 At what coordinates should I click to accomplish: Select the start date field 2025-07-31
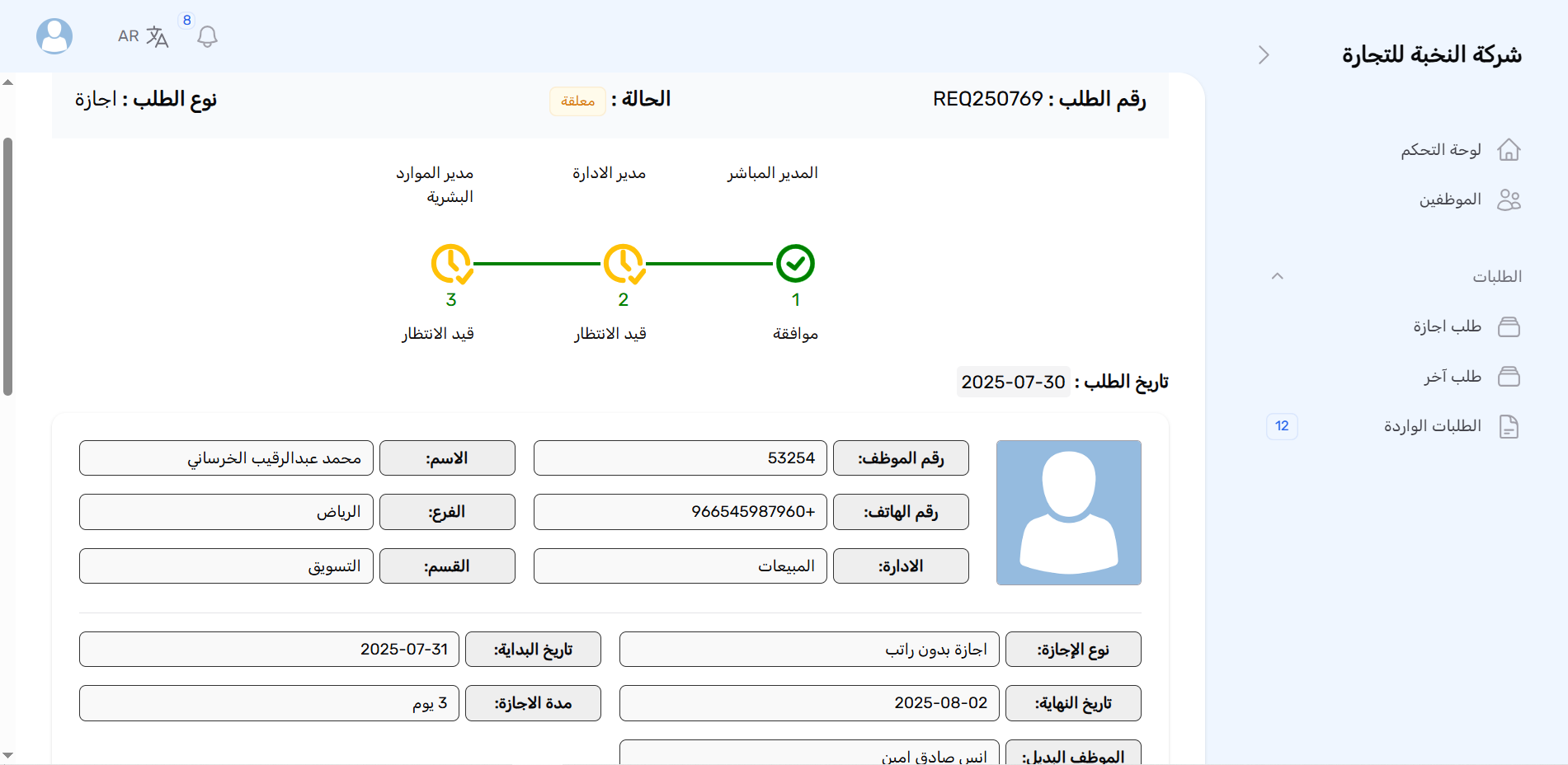click(269, 650)
